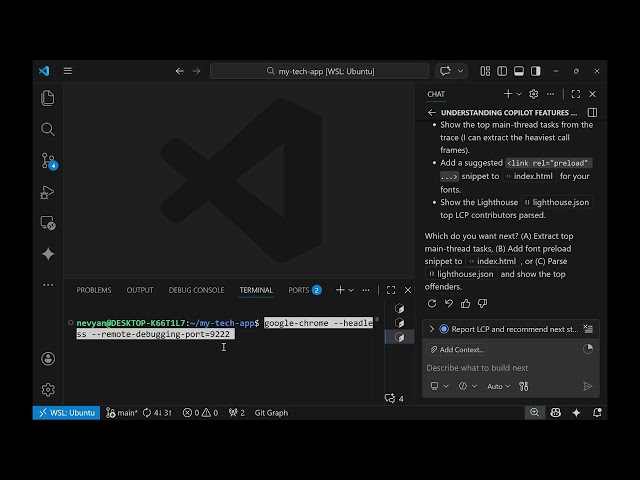The height and width of the screenshot is (480, 640).
Task: Switch to the Problems tab
Action: 94,290
